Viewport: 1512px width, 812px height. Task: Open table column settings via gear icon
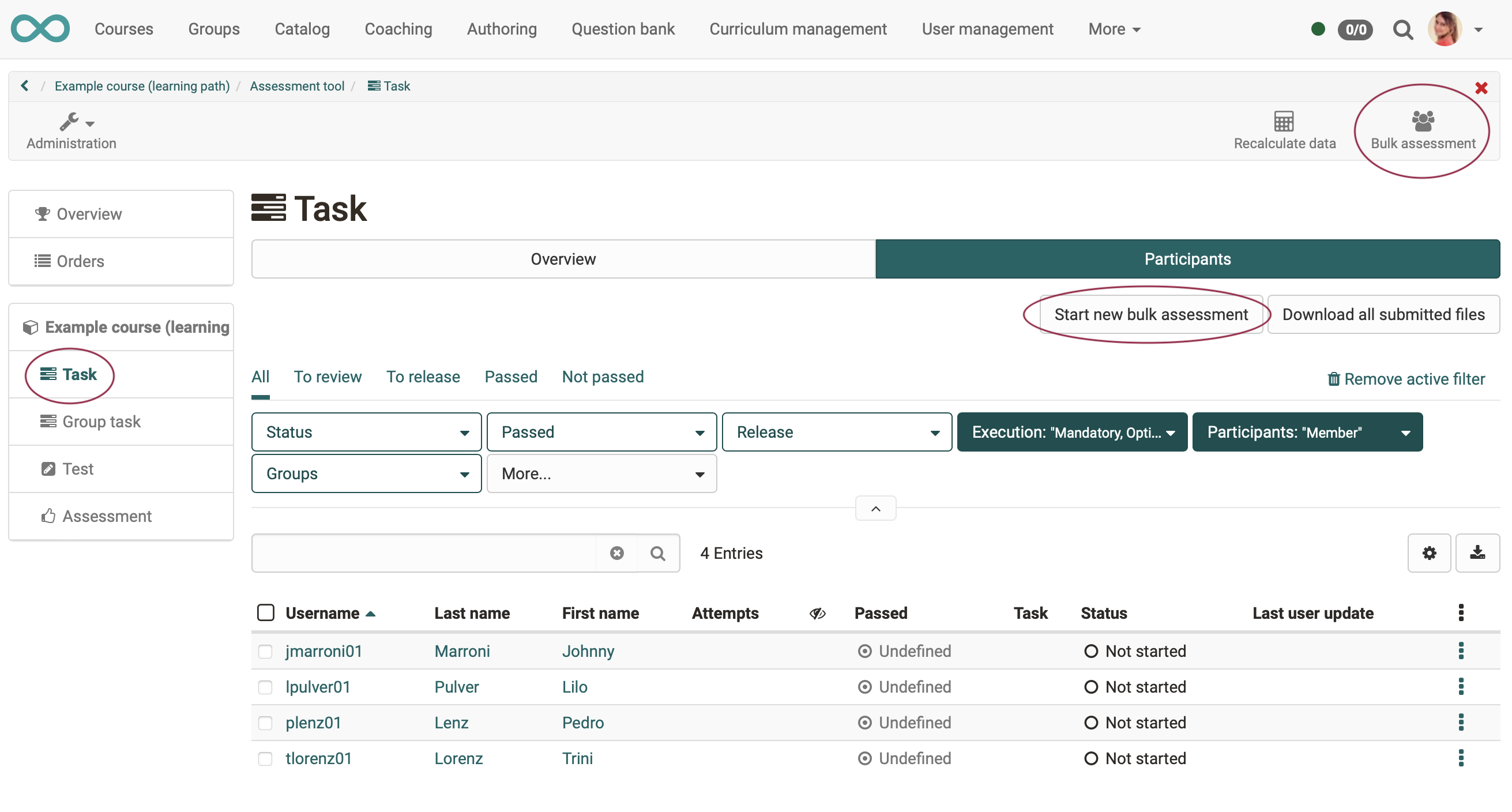[x=1429, y=552]
